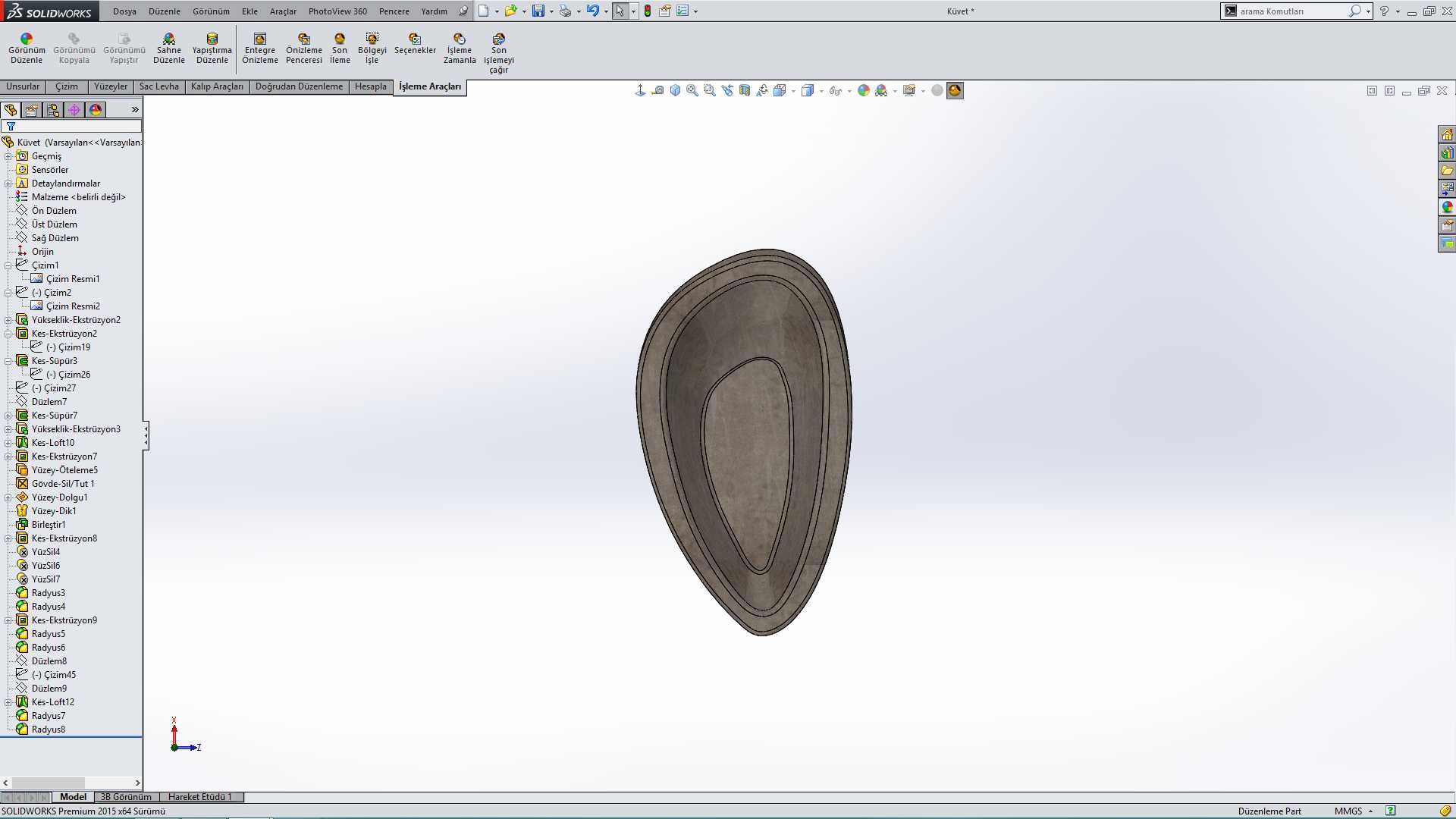Expand the Kes-Loft10 node

click(x=8, y=443)
